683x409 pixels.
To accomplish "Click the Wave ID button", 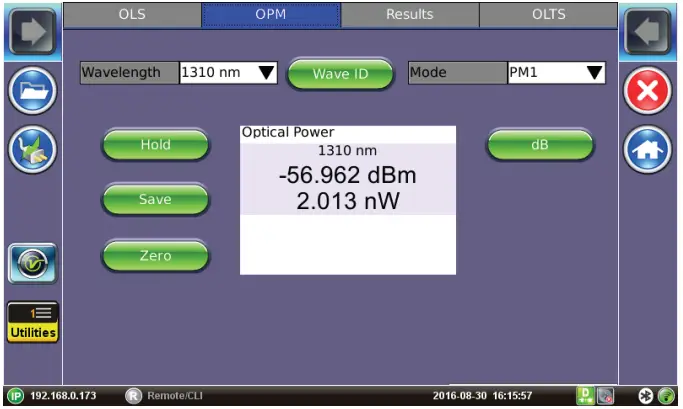I will [x=340, y=74].
